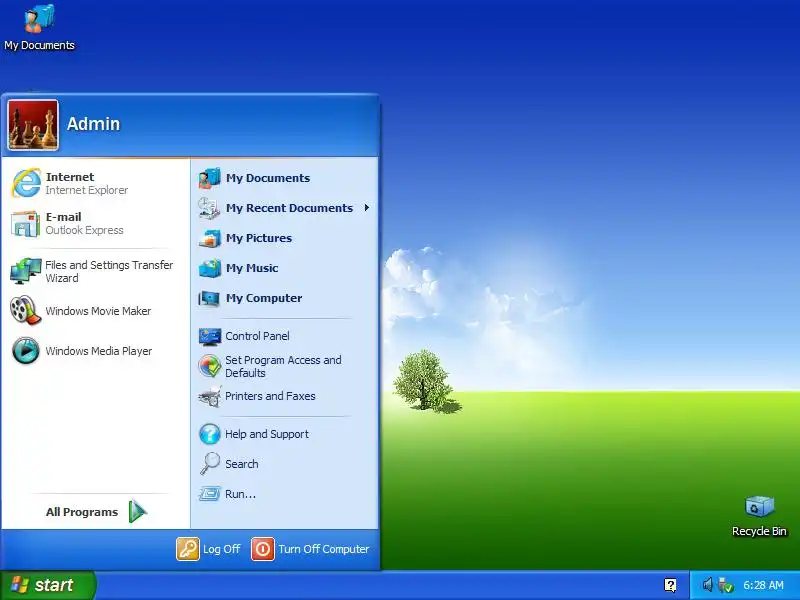Click the My Documents desktop label text
800x600 pixels.
click(x=39, y=45)
